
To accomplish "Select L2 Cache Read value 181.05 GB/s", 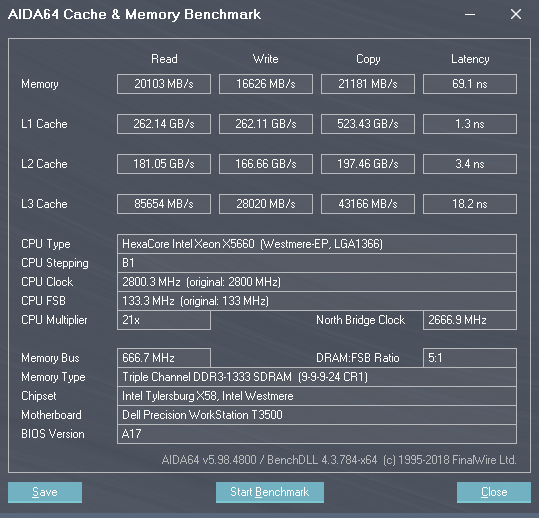I will pos(164,164).
